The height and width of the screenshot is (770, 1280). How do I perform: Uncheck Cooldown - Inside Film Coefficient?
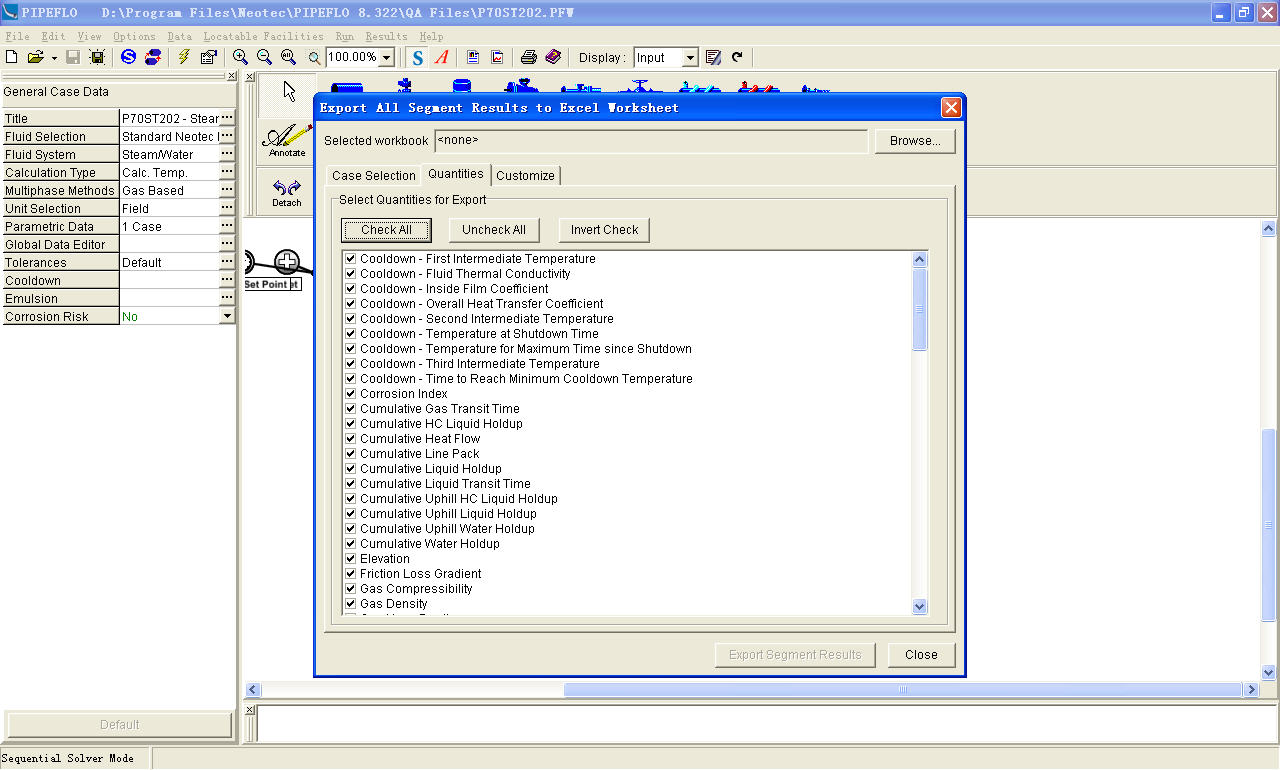tap(351, 288)
